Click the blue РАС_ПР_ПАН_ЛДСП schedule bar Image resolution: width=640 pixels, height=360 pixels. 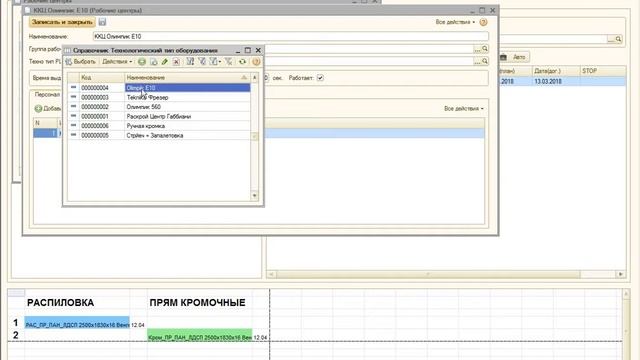coord(77,323)
